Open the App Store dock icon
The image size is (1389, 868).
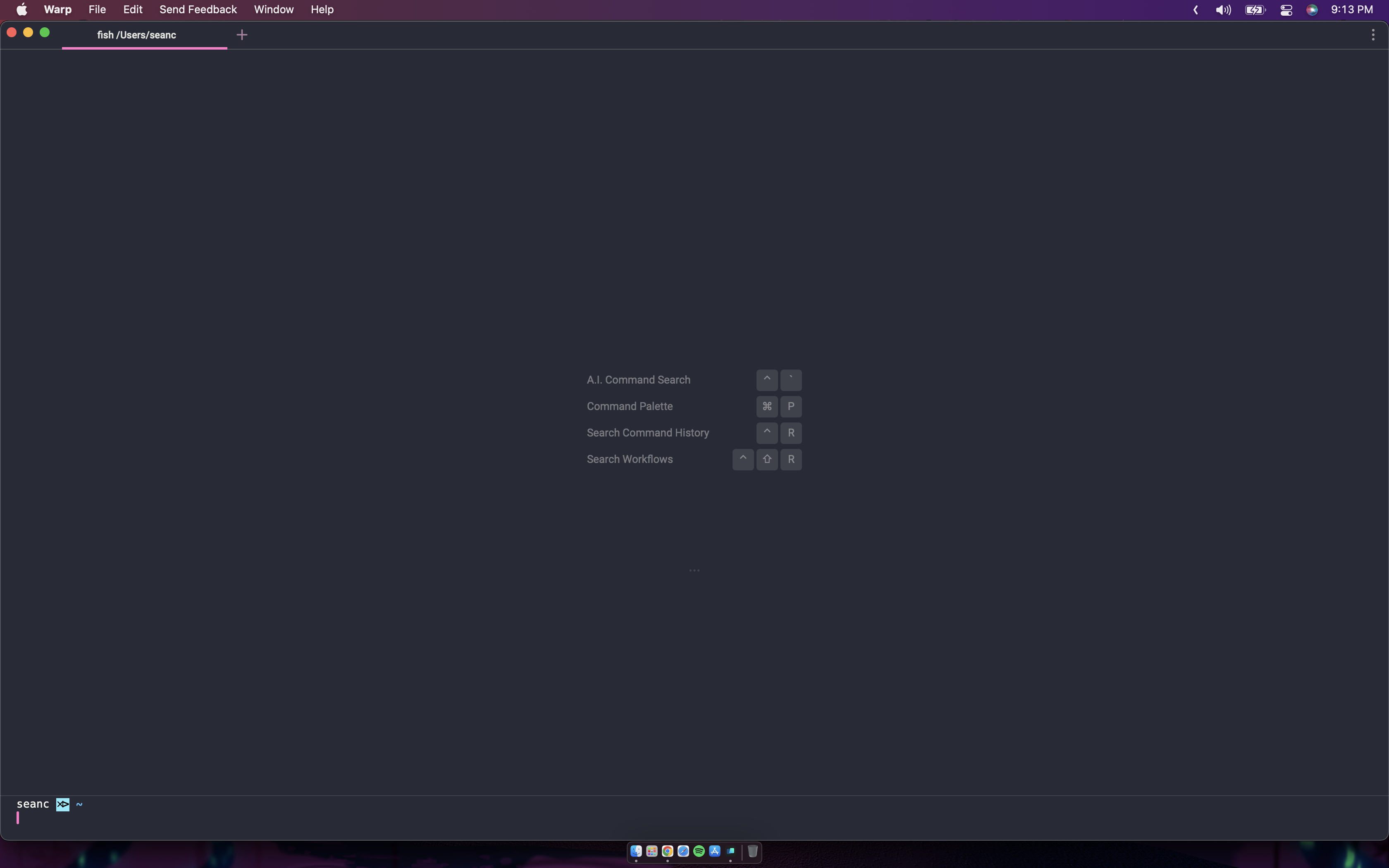coord(715,851)
